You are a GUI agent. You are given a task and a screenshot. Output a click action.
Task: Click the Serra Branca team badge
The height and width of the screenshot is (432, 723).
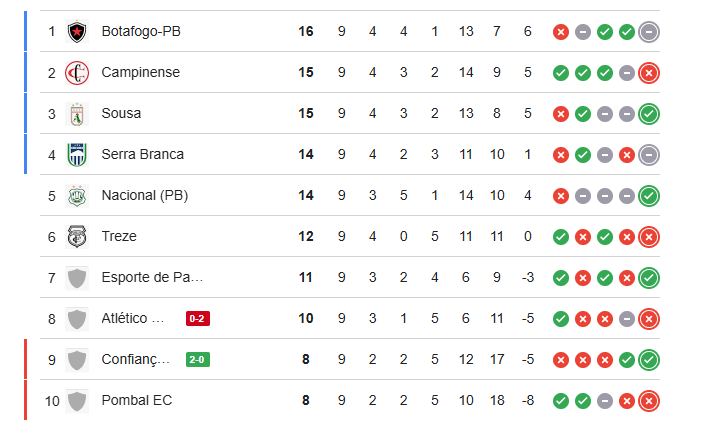pyautogui.click(x=77, y=155)
